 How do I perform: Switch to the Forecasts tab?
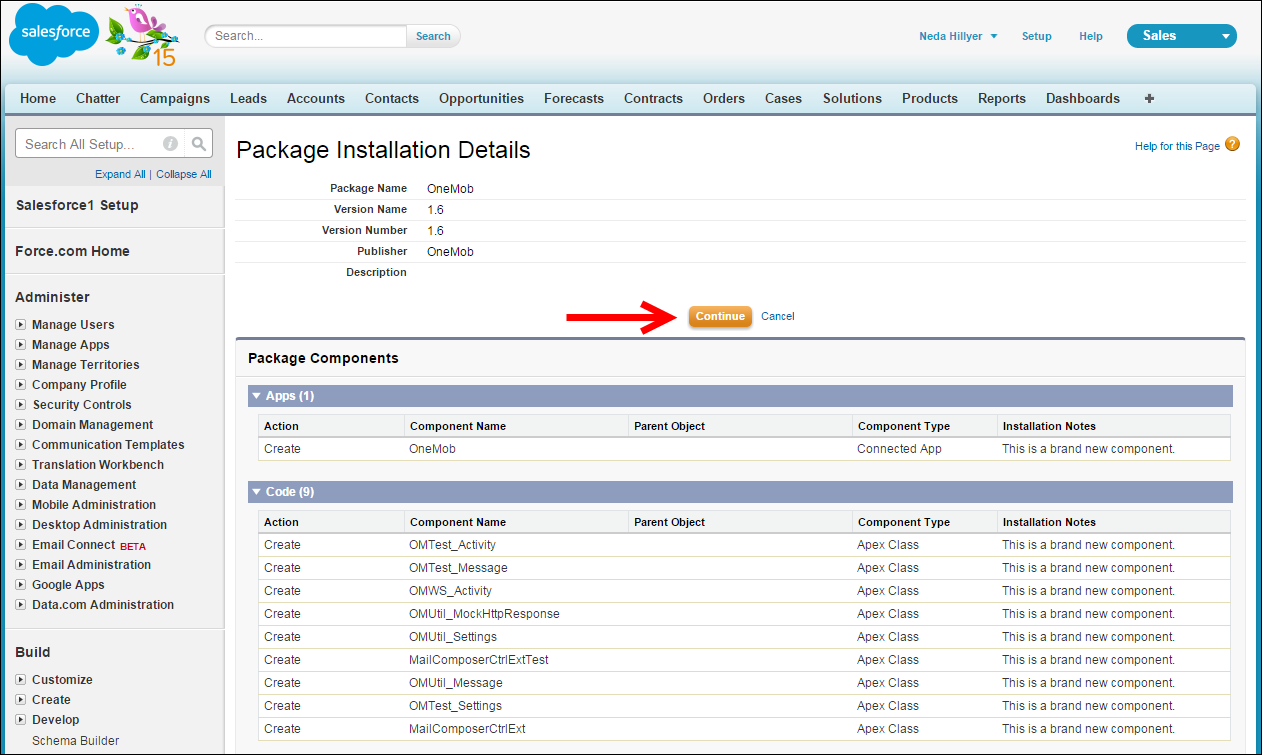[x=574, y=98]
